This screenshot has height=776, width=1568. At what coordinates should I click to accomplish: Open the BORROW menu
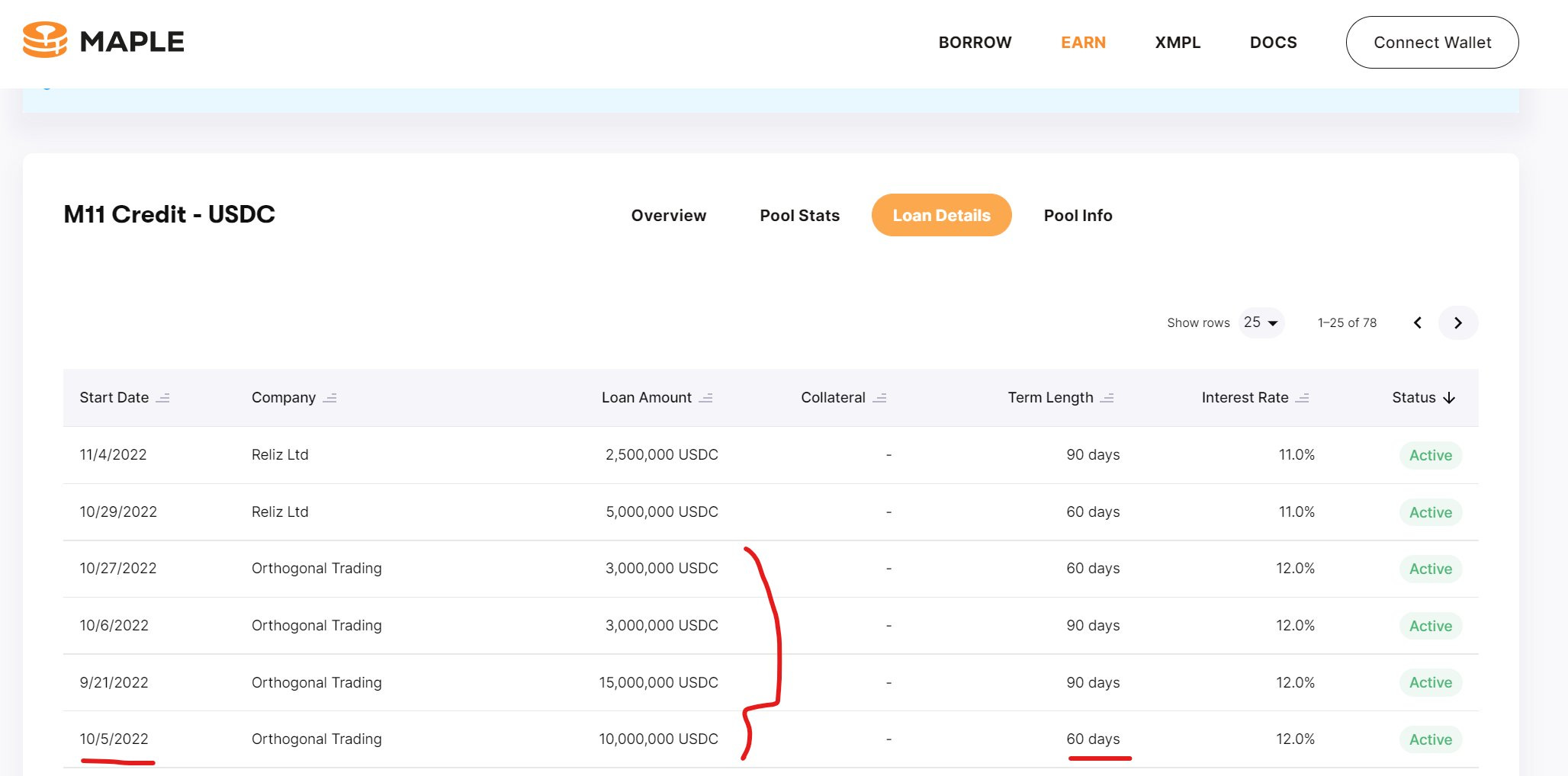975,43
